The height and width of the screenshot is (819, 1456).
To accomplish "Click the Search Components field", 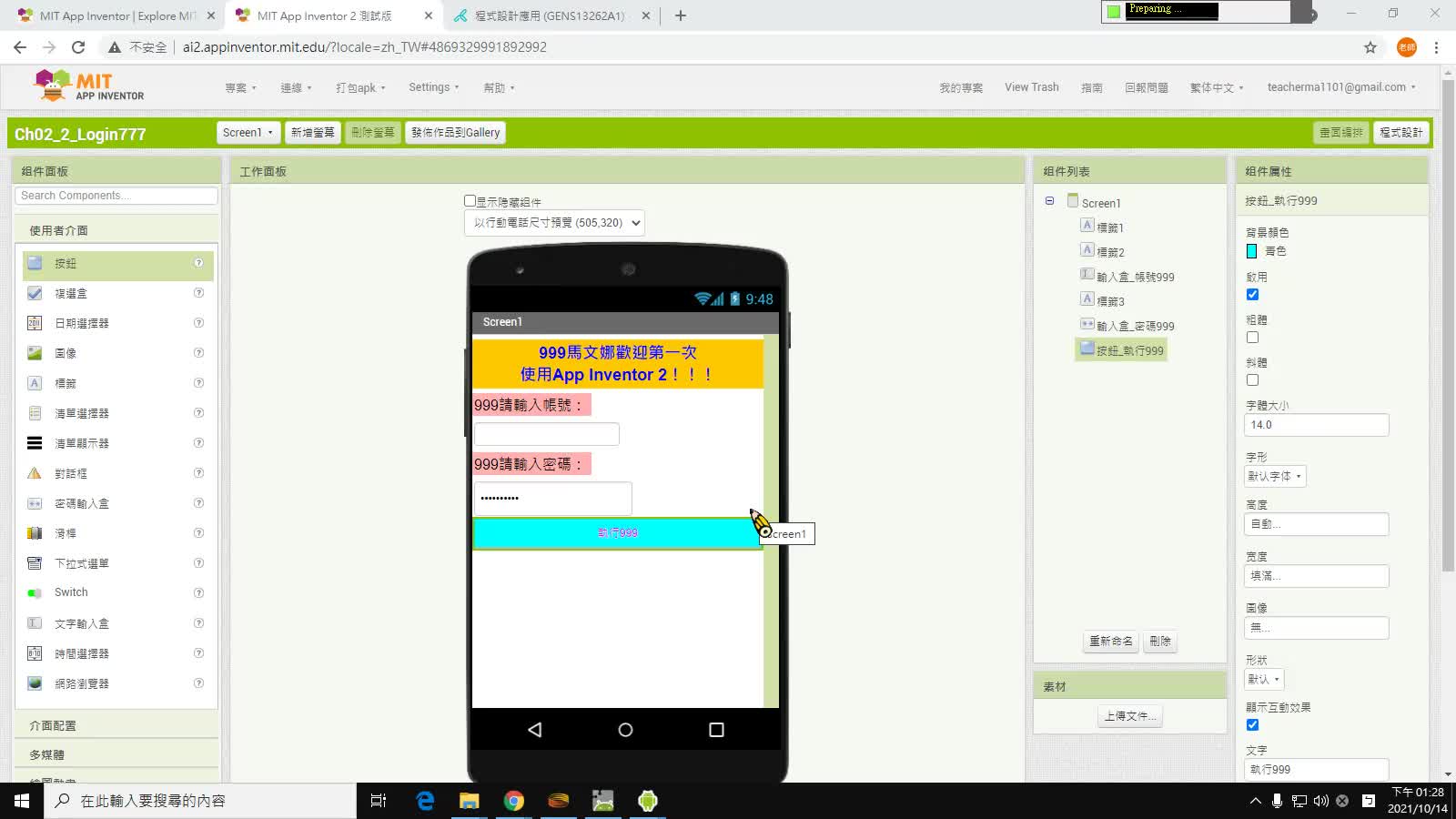I will (x=116, y=196).
